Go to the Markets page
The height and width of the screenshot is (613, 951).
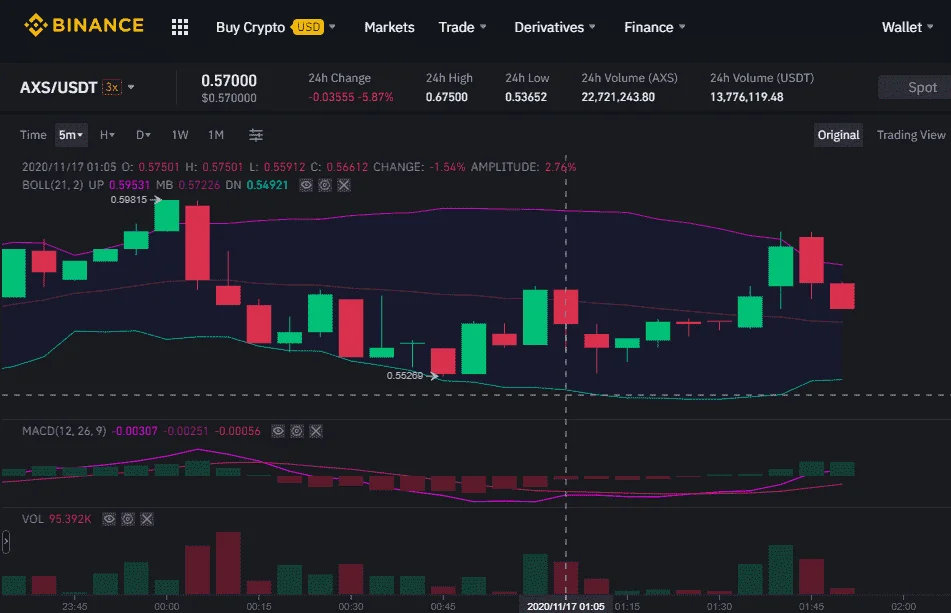point(389,27)
